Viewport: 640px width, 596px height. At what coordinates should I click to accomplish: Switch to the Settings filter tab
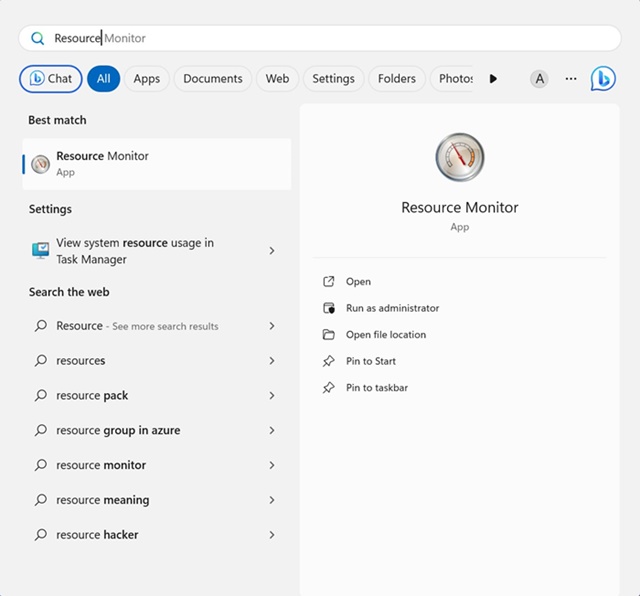click(333, 79)
